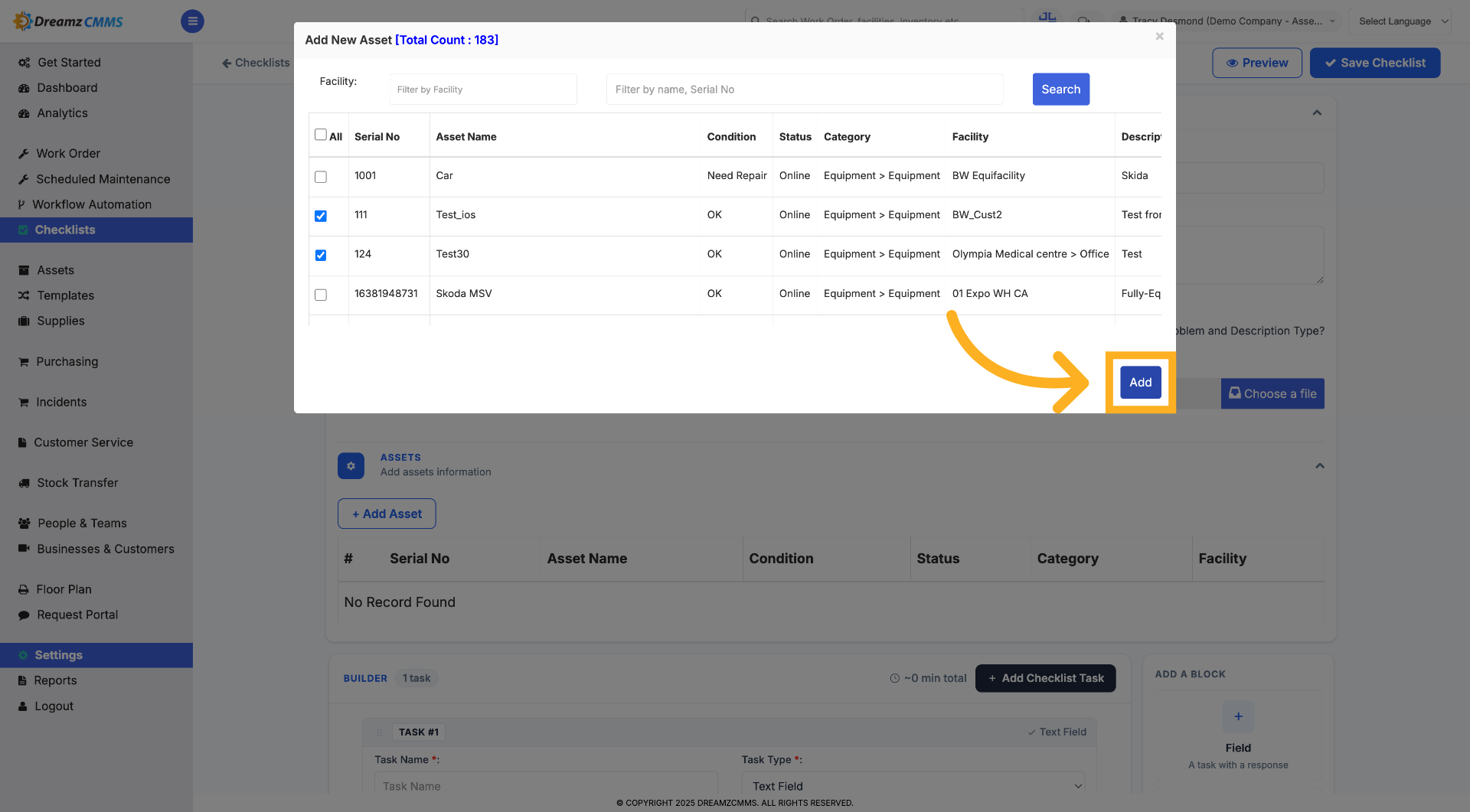Click the Olympia Medical centre > Office cell
This screenshot has height=812, width=1470.
pos(1031,254)
